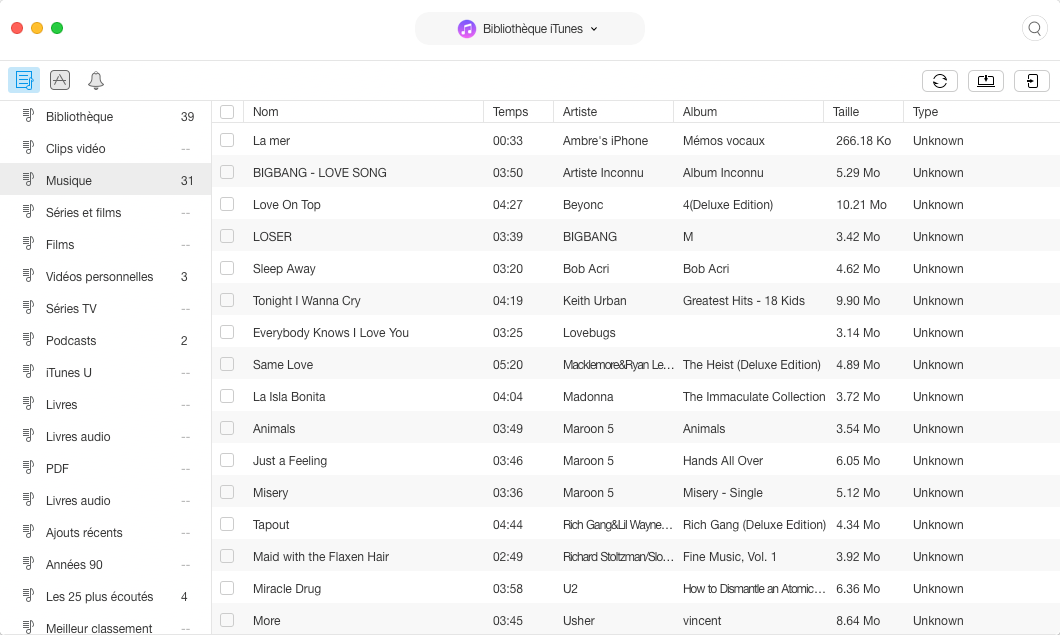Viewport: 1060px width, 635px height.
Task: Check the box for Love On Top
Action: point(227,204)
